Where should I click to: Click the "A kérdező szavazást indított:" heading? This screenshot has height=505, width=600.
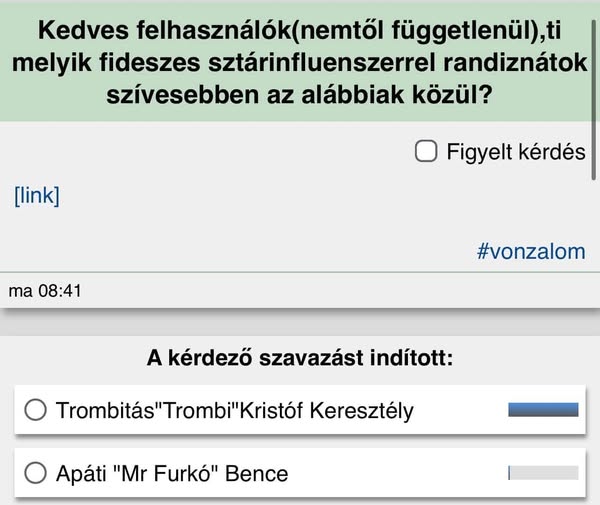tap(299, 358)
